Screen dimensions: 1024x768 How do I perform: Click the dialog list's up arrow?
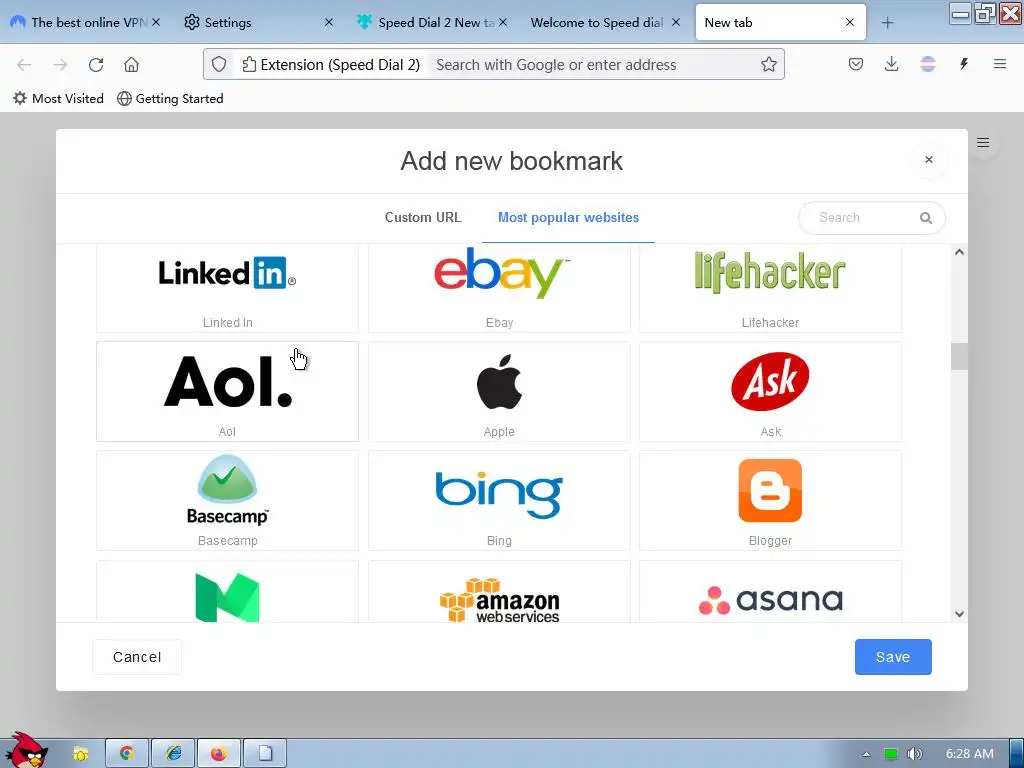coord(959,252)
